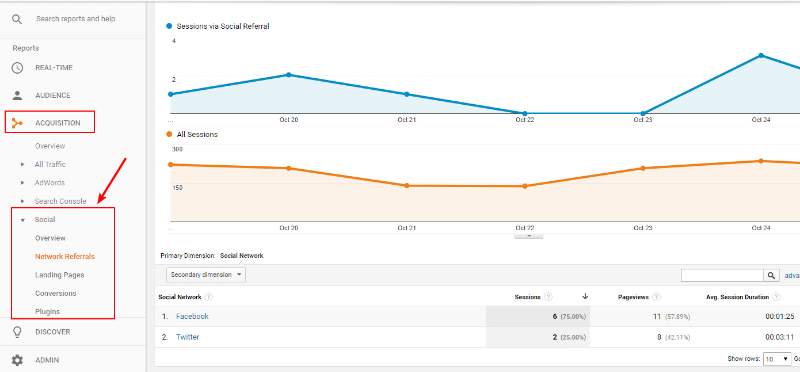Click All Sessions chart legend

point(192,135)
